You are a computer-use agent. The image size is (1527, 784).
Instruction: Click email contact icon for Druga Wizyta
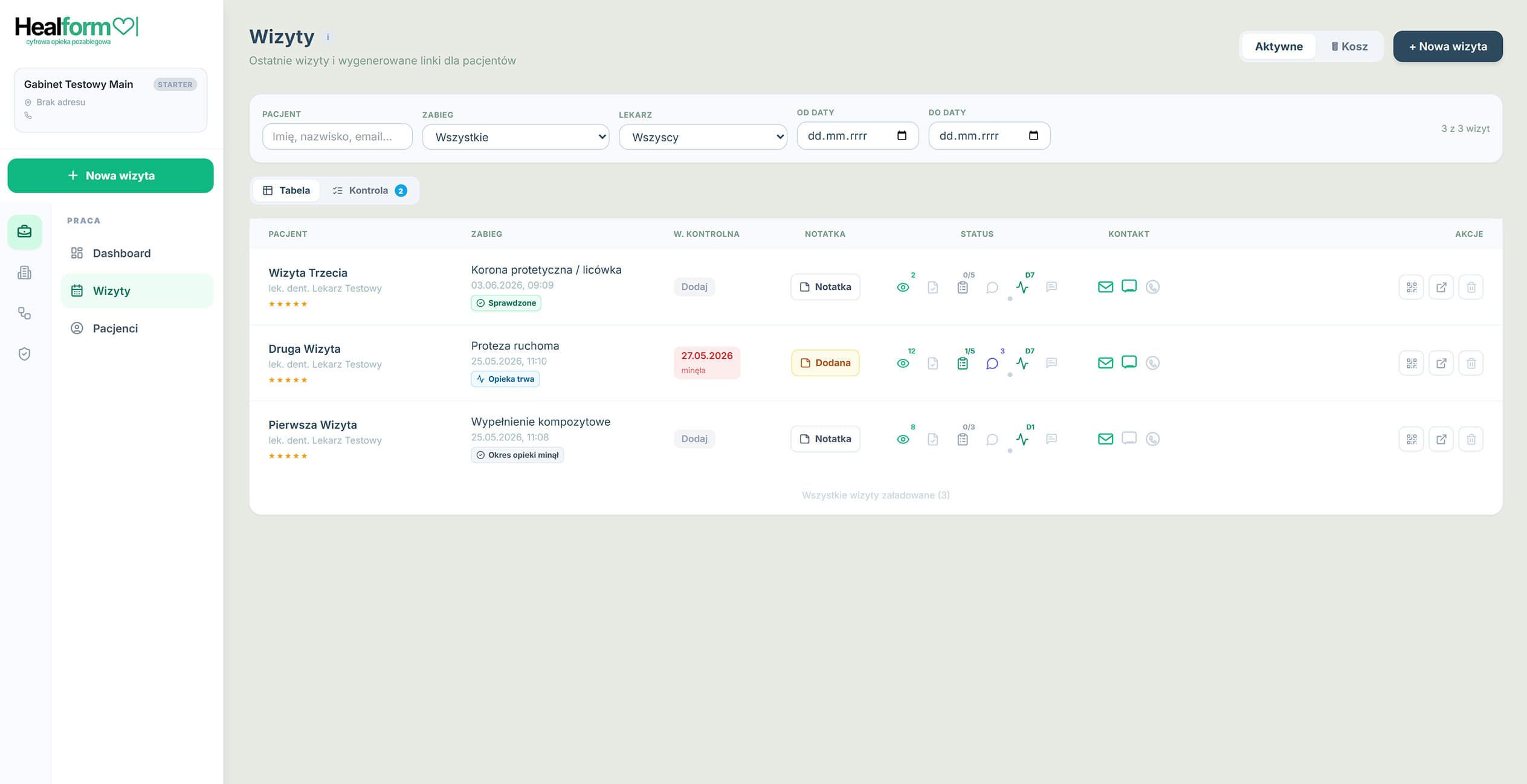click(1105, 363)
